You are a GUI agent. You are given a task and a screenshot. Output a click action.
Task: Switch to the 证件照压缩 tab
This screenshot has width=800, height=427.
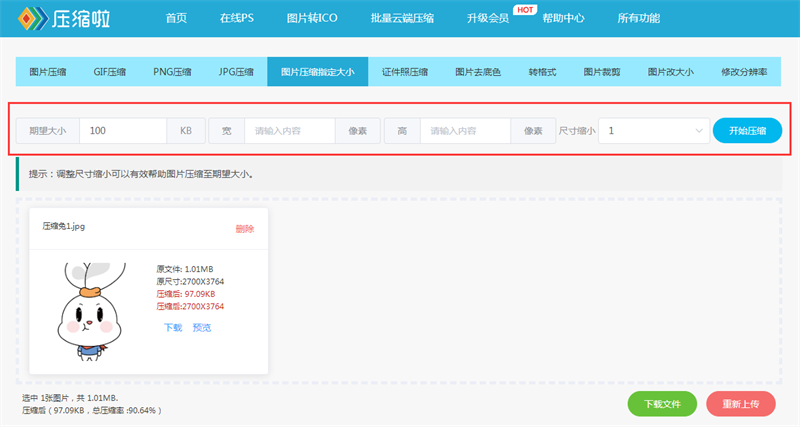click(x=405, y=72)
